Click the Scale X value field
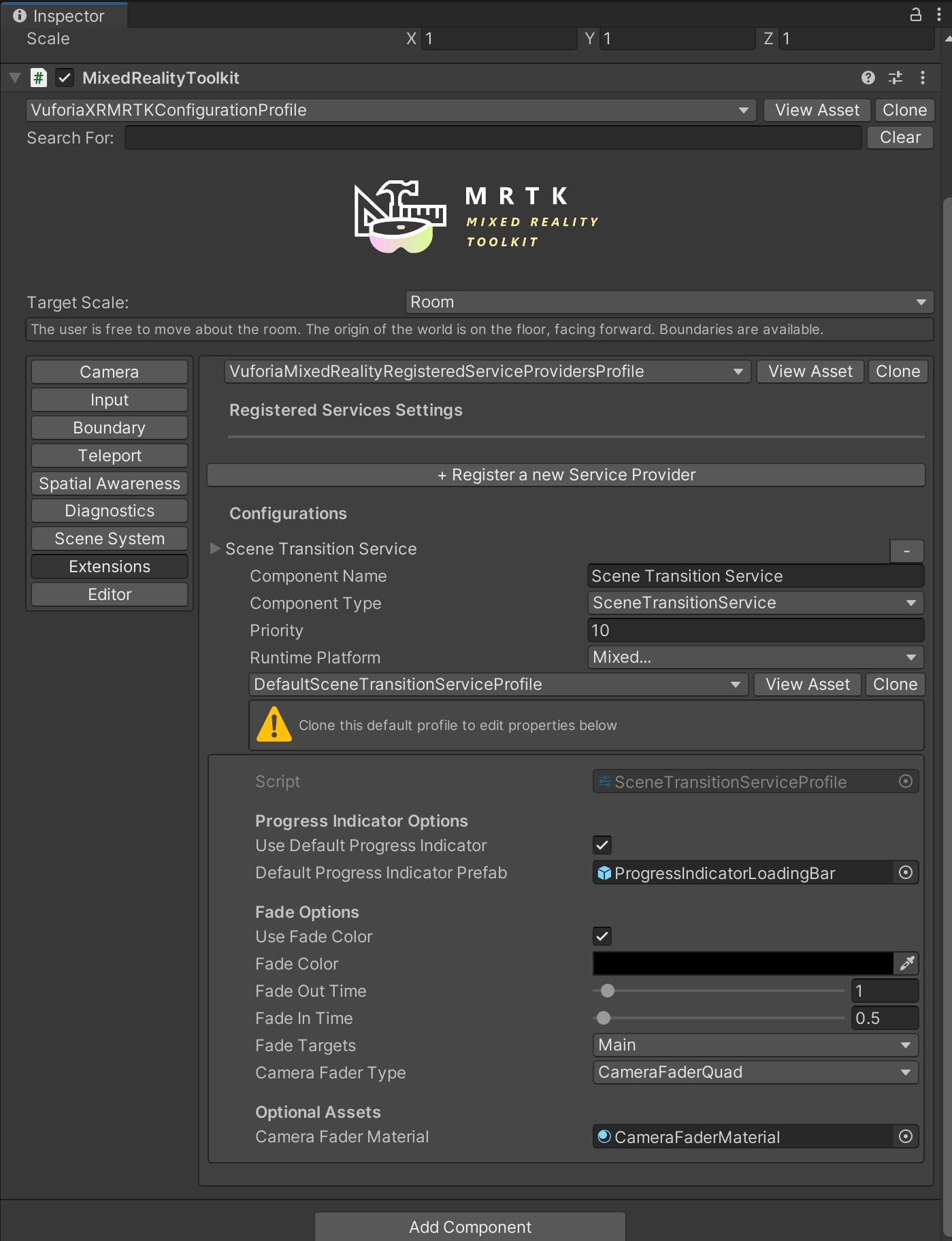952x1241 pixels. coord(499,39)
